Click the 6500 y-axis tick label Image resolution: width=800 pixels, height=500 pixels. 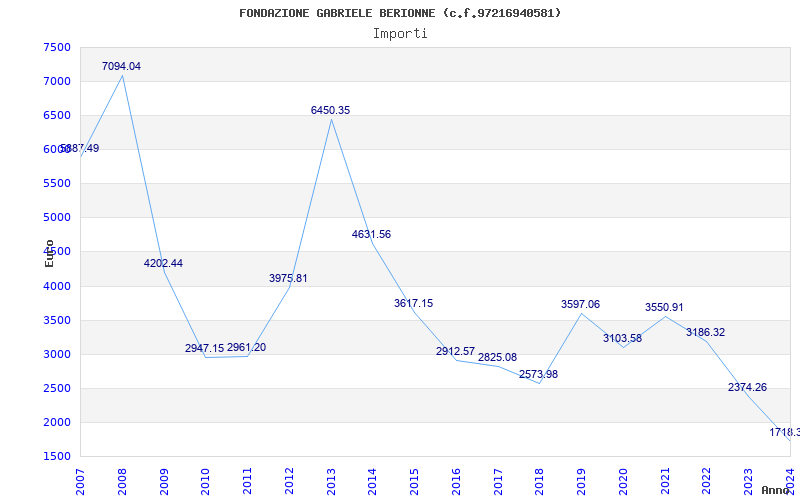click(x=57, y=115)
